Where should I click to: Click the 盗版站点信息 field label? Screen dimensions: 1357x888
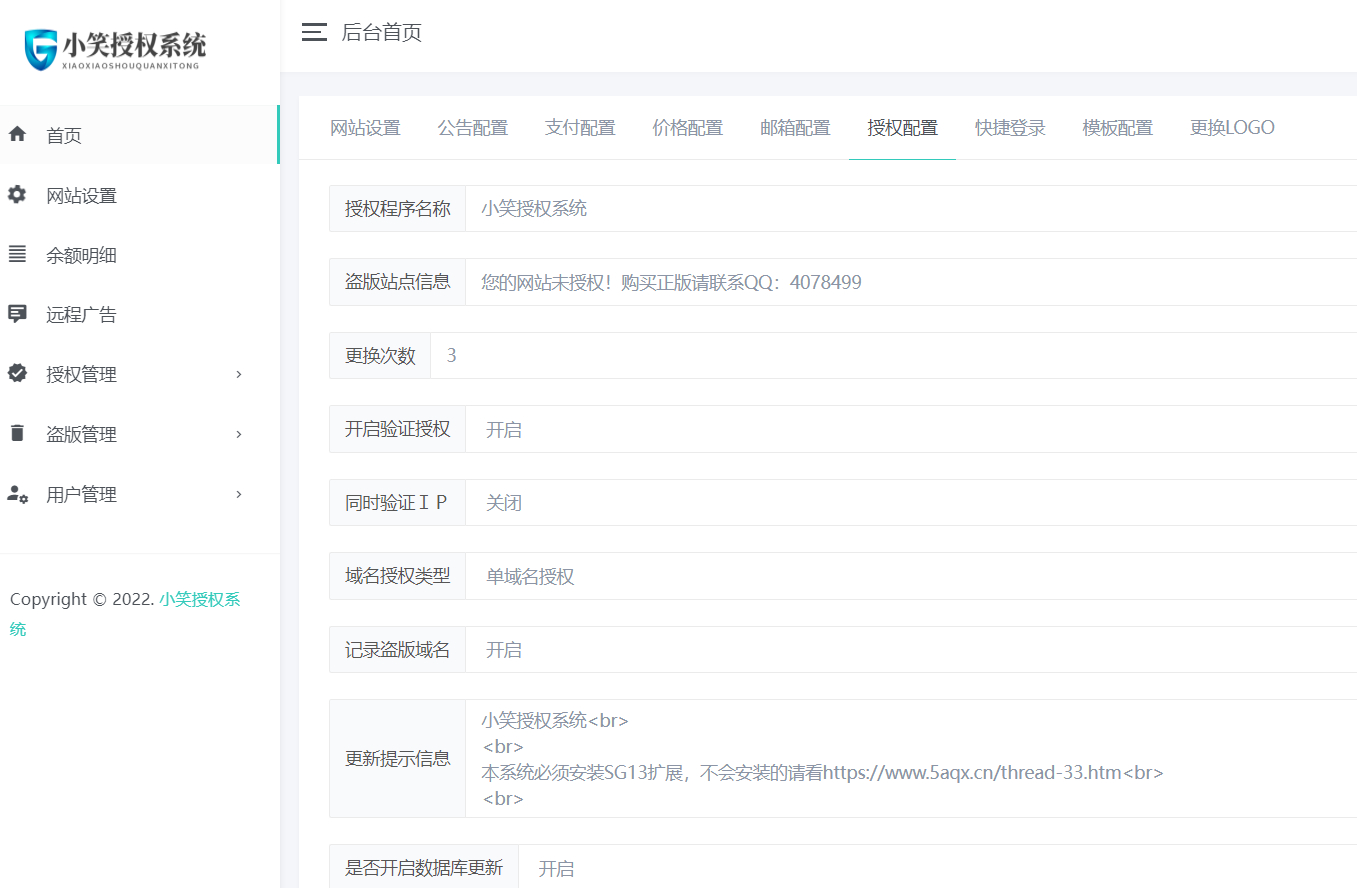(398, 282)
